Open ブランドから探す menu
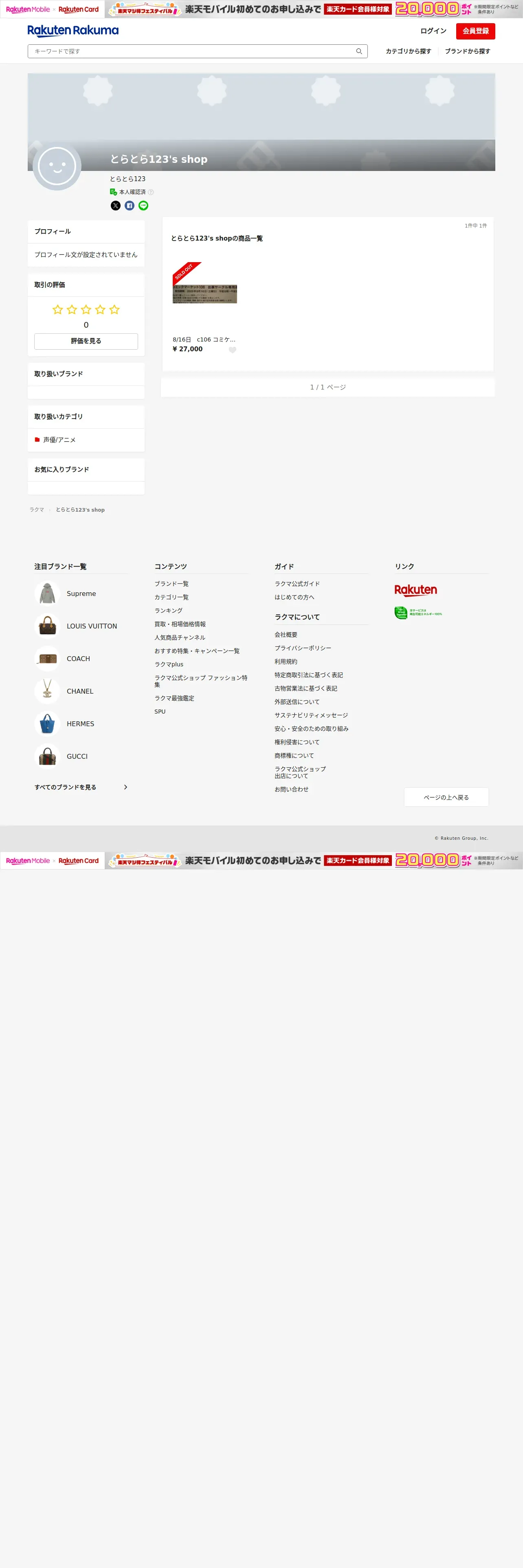 click(468, 51)
